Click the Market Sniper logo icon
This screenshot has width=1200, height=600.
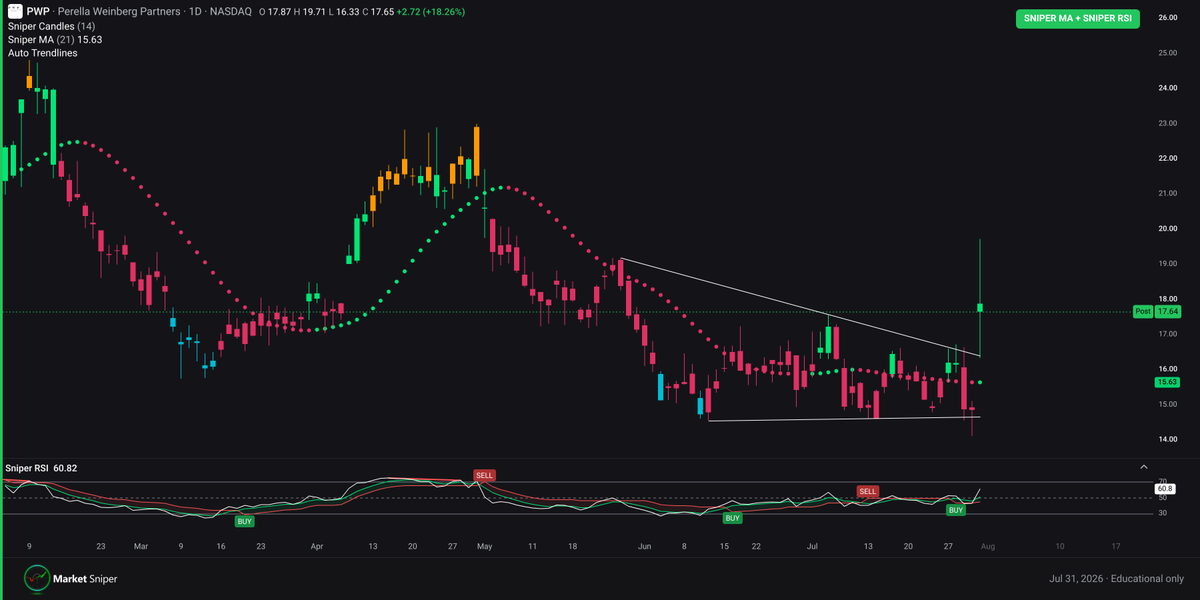click(x=37, y=577)
